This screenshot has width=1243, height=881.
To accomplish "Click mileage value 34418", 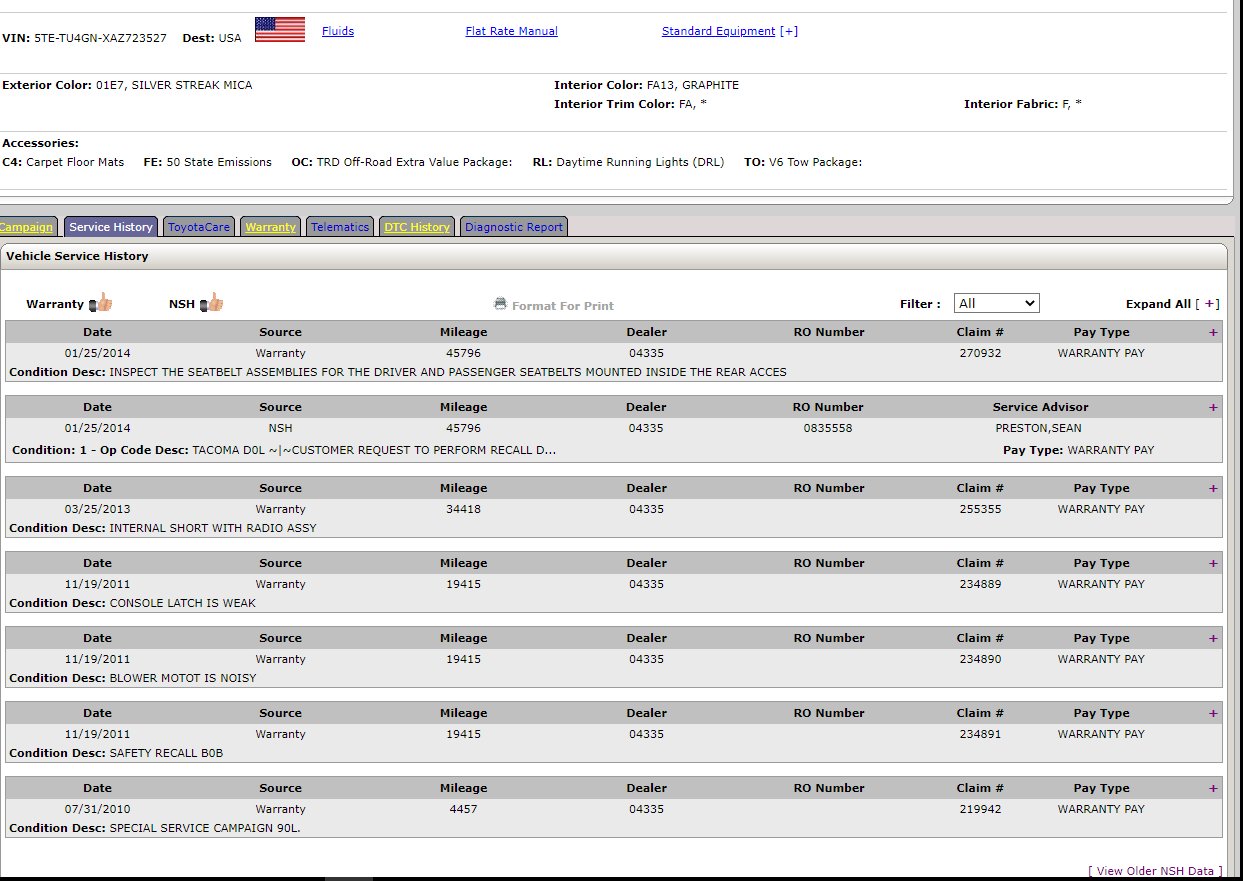I will (463, 509).
